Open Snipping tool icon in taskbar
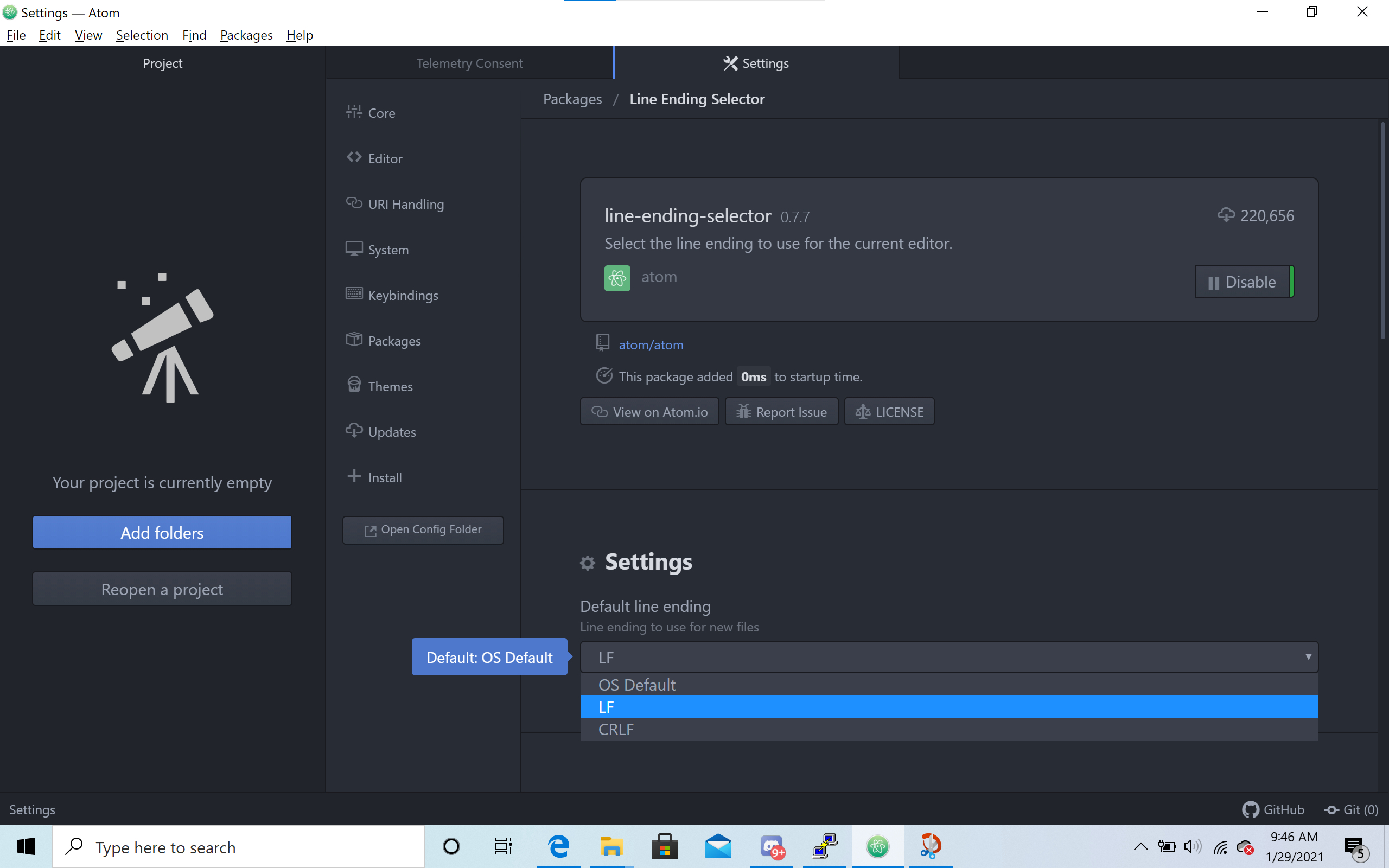The height and width of the screenshot is (868, 1389). 931,847
